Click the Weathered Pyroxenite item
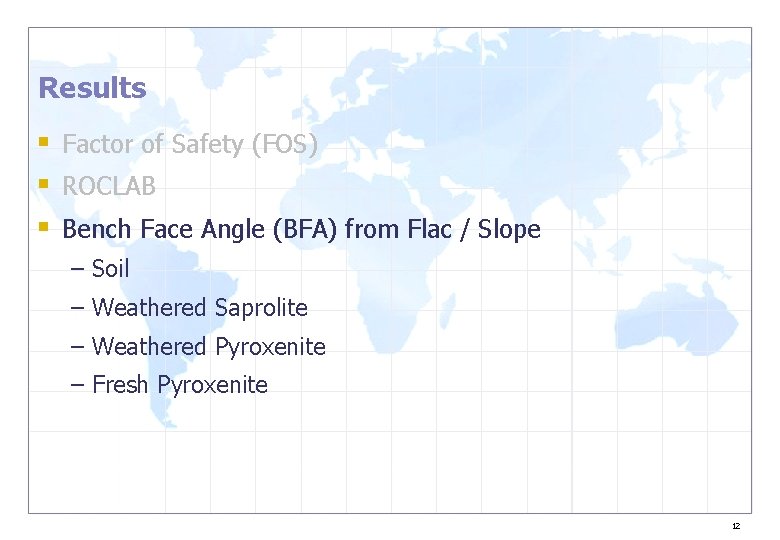The image size is (780, 540). (x=209, y=347)
